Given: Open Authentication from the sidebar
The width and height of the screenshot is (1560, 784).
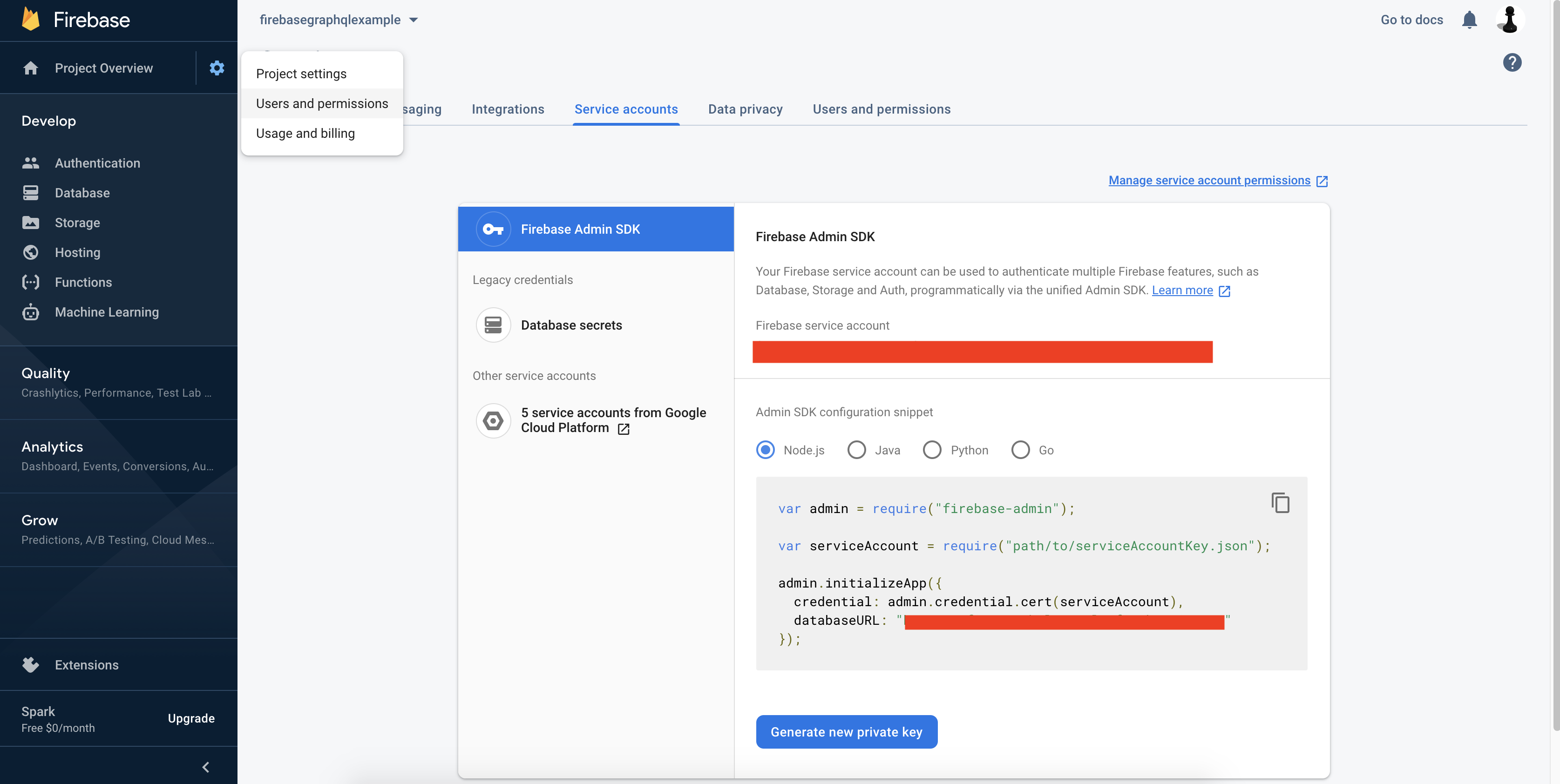Looking at the screenshot, I should [x=97, y=163].
